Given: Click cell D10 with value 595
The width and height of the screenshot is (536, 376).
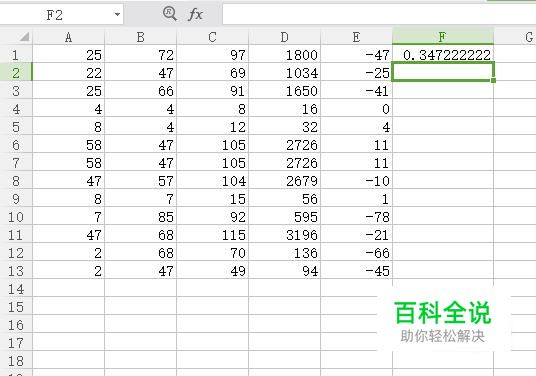Looking at the screenshot, I should [285, 217].
